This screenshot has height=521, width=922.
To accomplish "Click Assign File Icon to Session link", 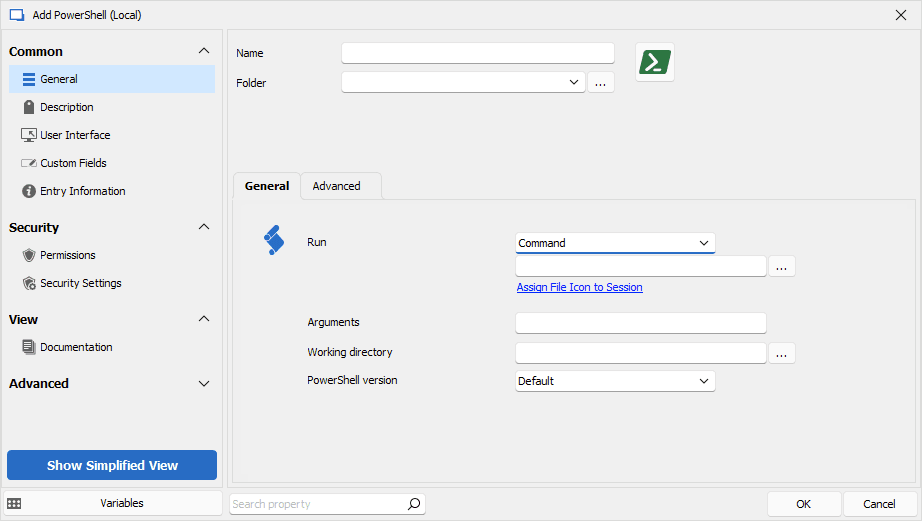I will [579, 287].
